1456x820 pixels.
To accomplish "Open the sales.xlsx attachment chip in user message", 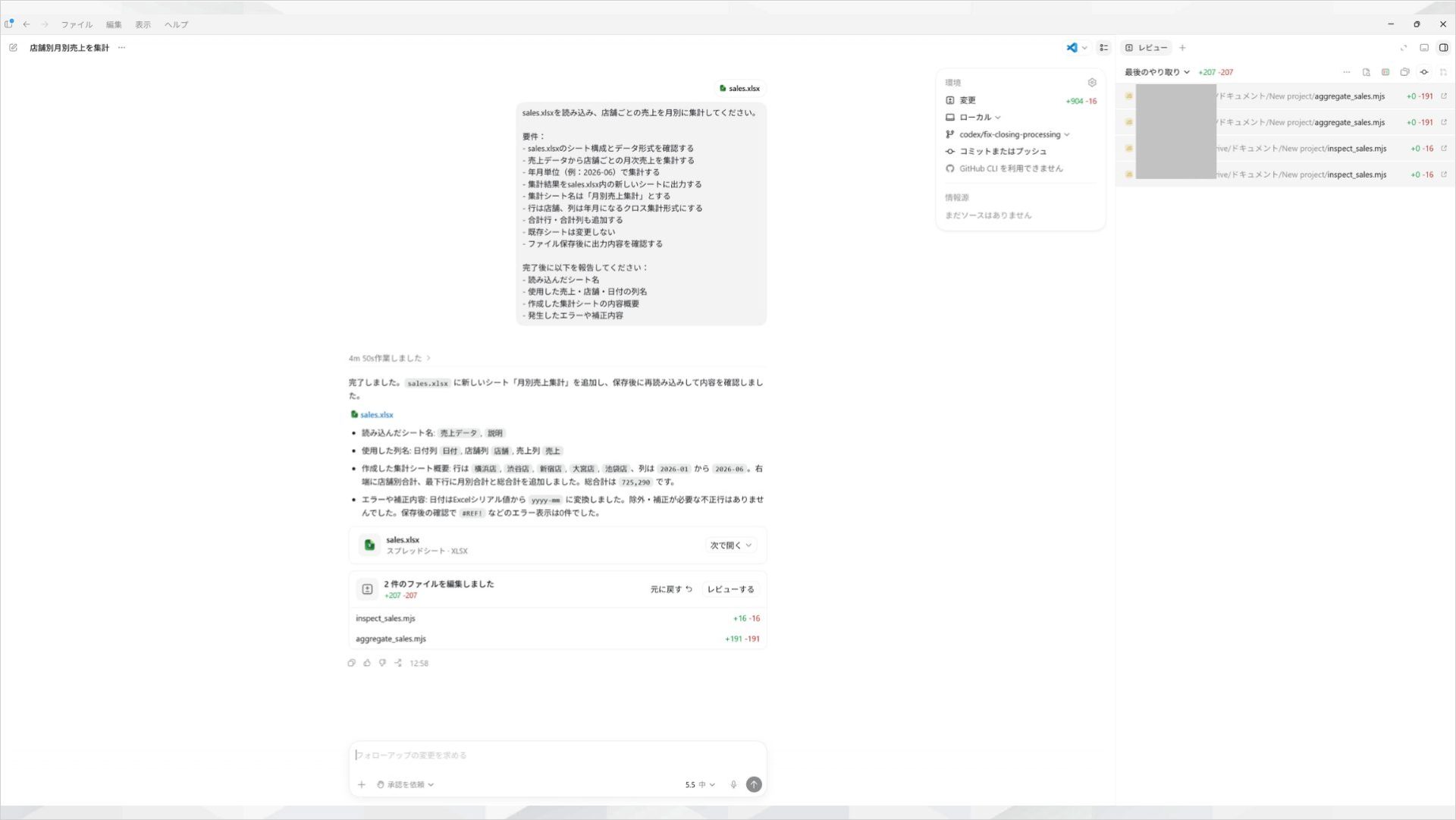I will 739,89.
